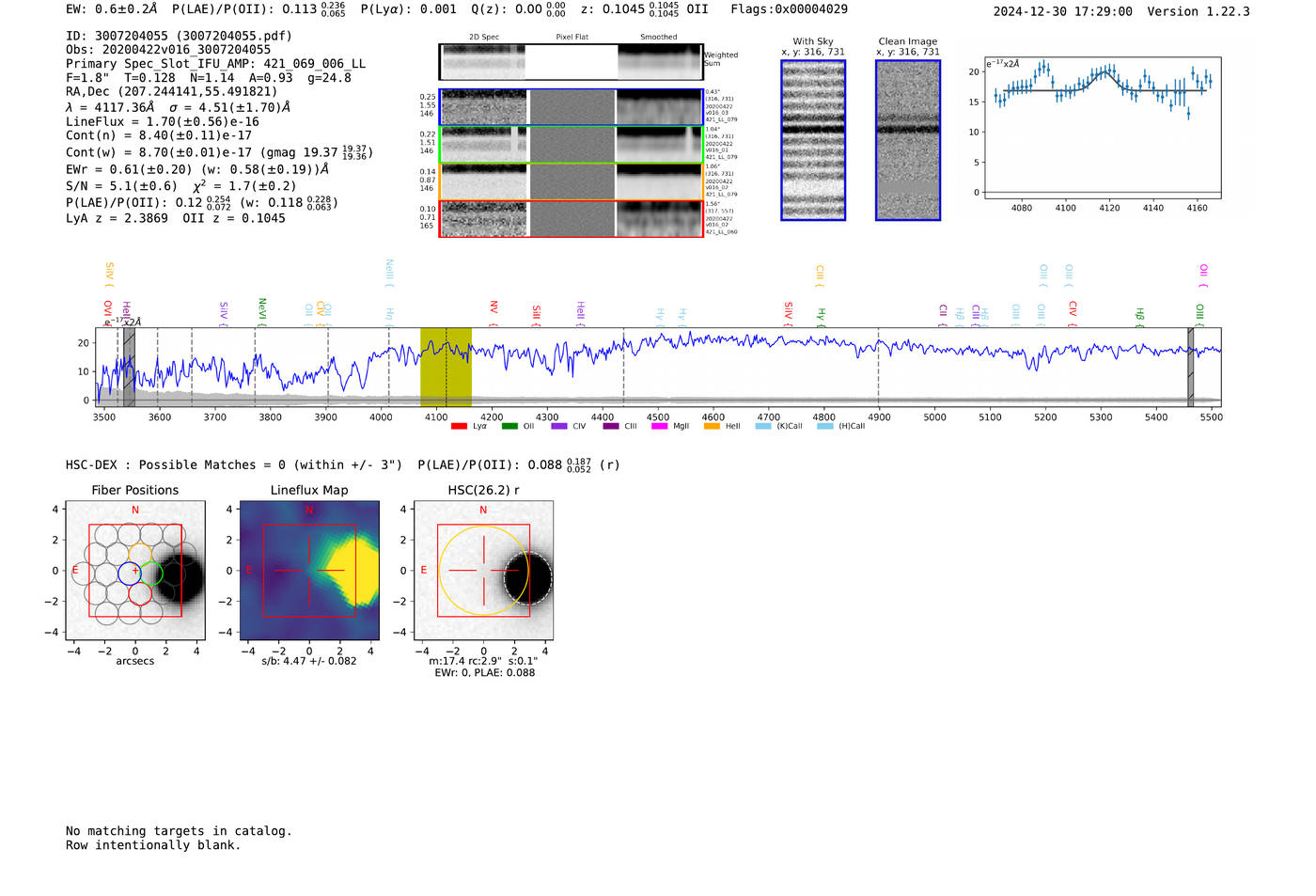Click the orange HeII legend swatch
This screenshot has width=1316, height=896.
click(x=712, y=426)
